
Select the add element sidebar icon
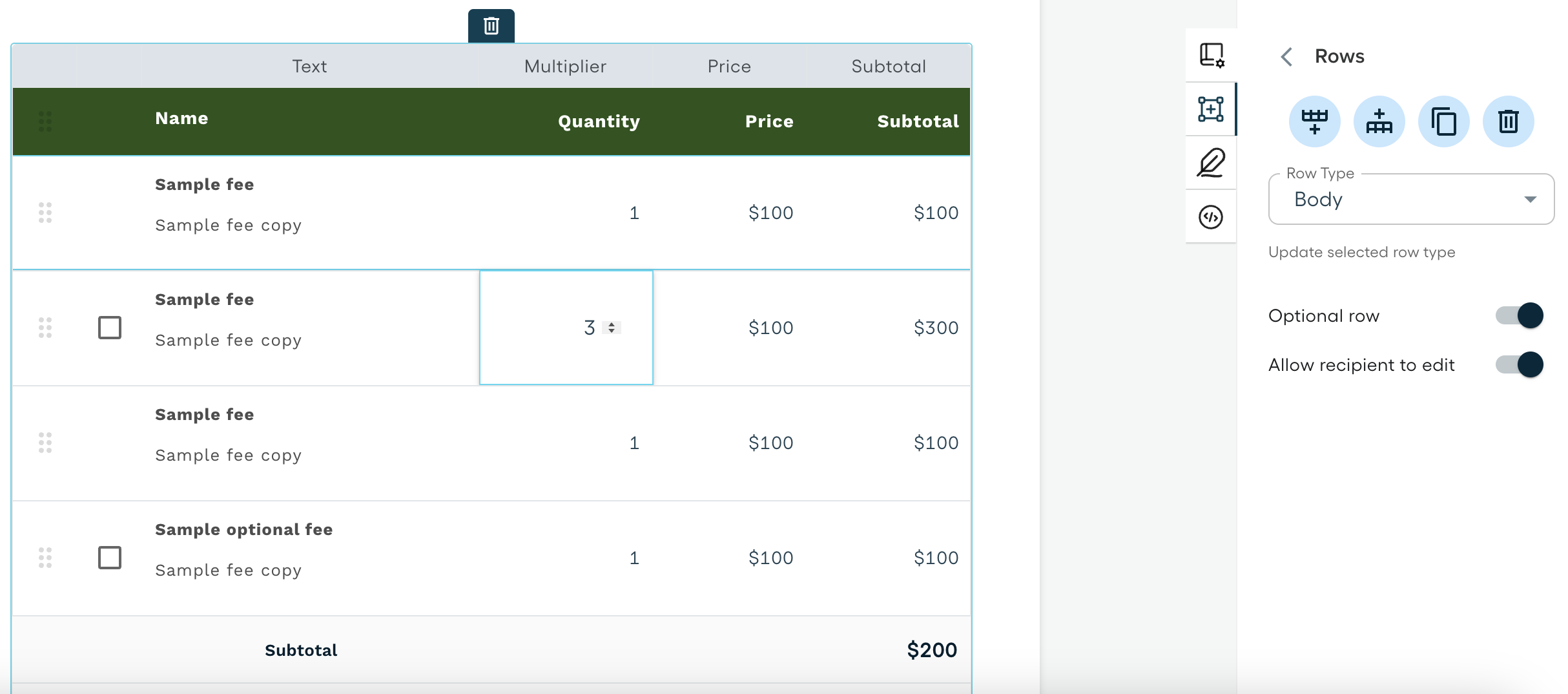coord(1212,110)
